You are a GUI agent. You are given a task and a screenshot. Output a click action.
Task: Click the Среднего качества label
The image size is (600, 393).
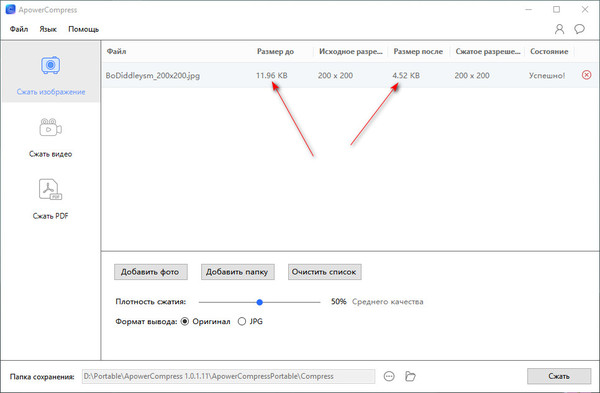tap(388, 302)
